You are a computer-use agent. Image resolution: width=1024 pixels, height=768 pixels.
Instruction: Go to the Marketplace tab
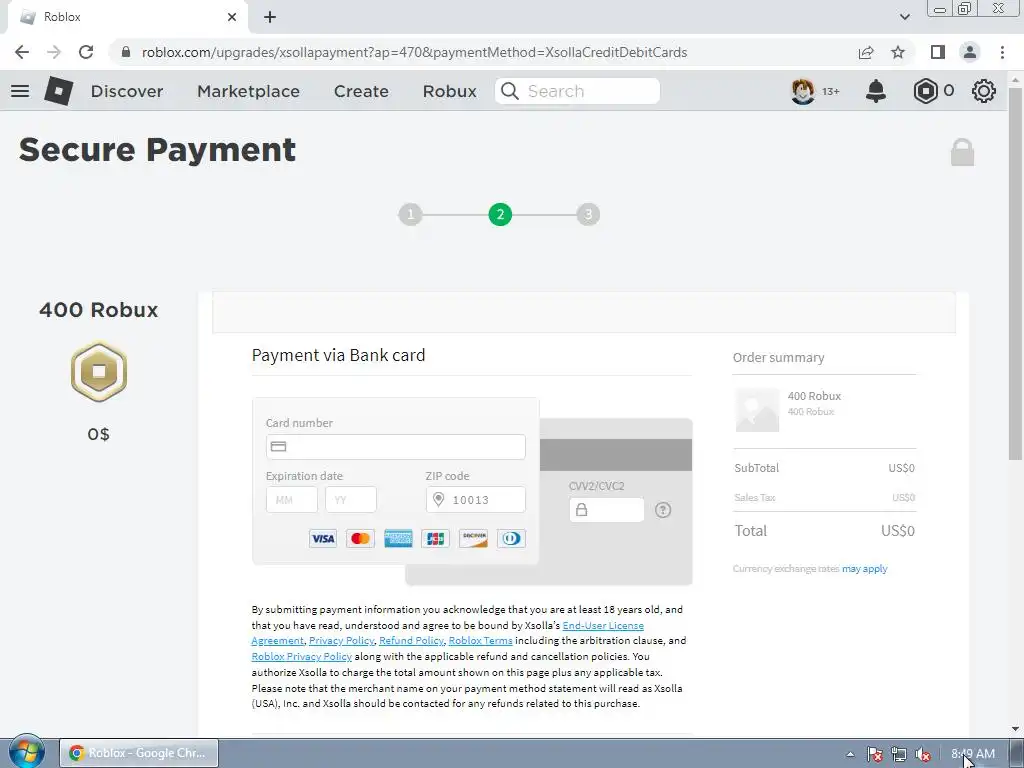pos(248,91)
